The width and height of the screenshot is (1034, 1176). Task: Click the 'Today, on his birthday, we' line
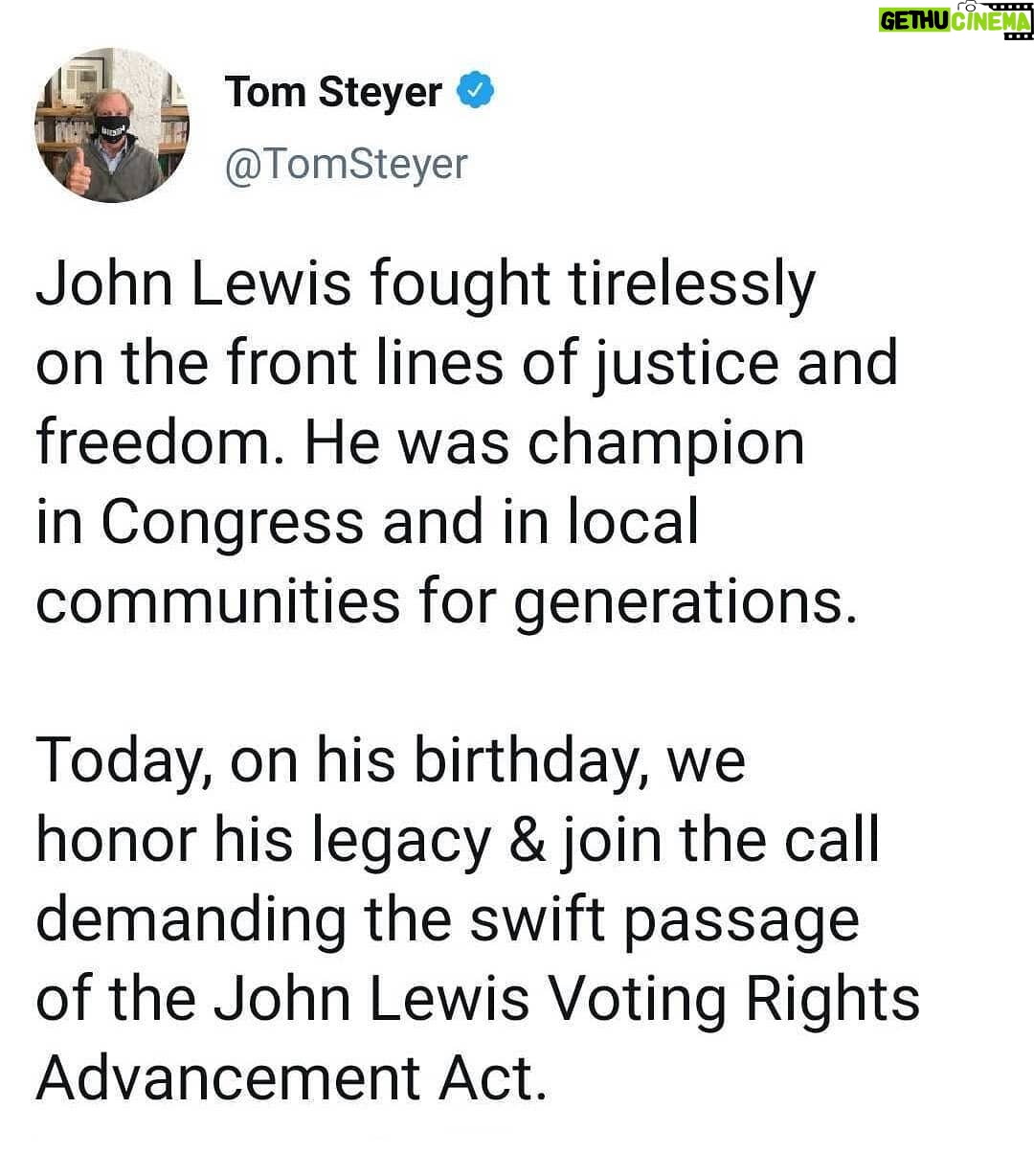391,761
